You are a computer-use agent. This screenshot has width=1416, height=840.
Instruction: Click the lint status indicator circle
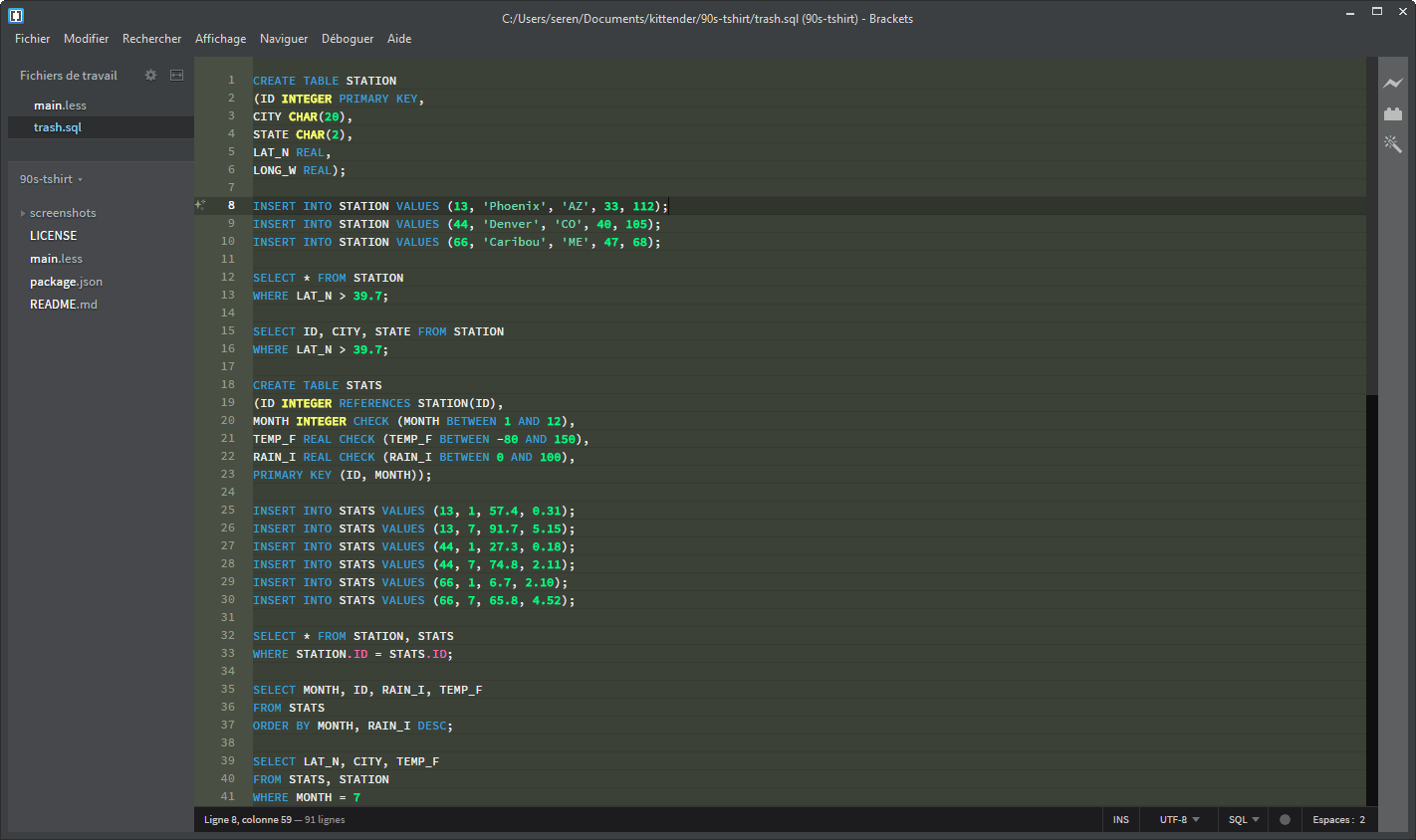click(1285, 819)
